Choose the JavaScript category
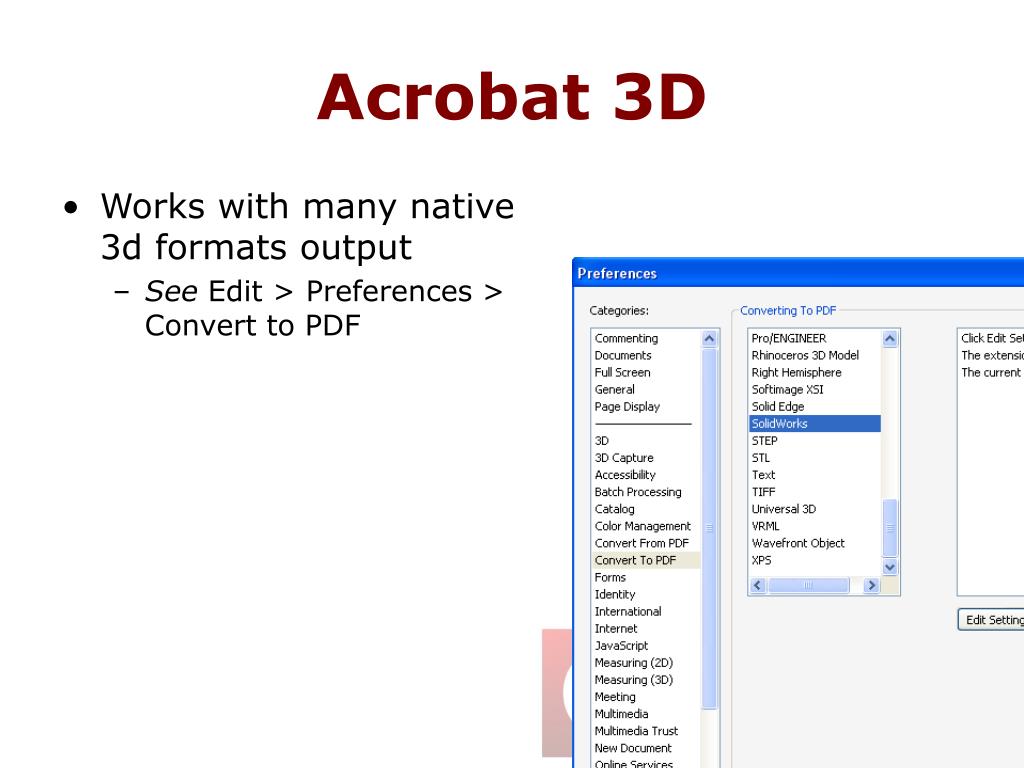This screenshot has width=1024, height=768. coord(621,645)
